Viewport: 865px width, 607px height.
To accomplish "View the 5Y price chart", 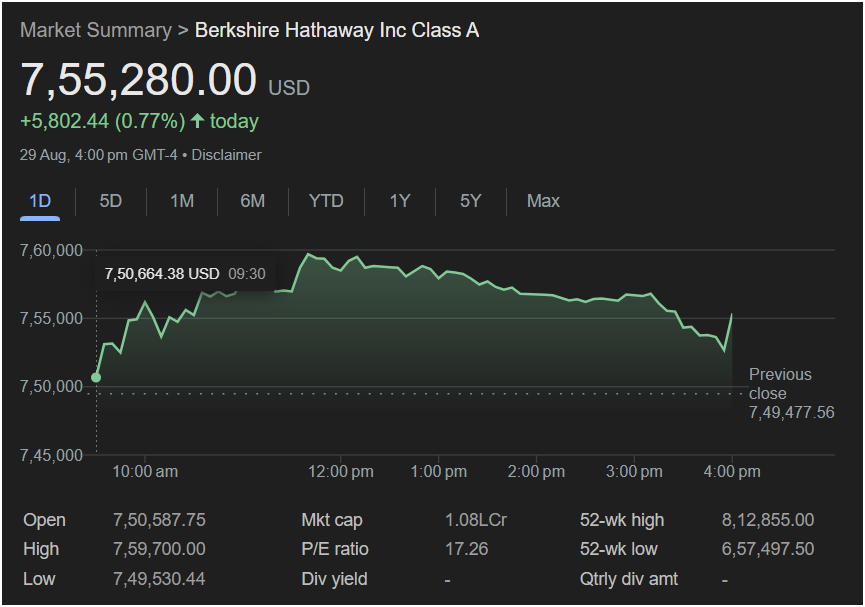I will [x=471, y=201].
